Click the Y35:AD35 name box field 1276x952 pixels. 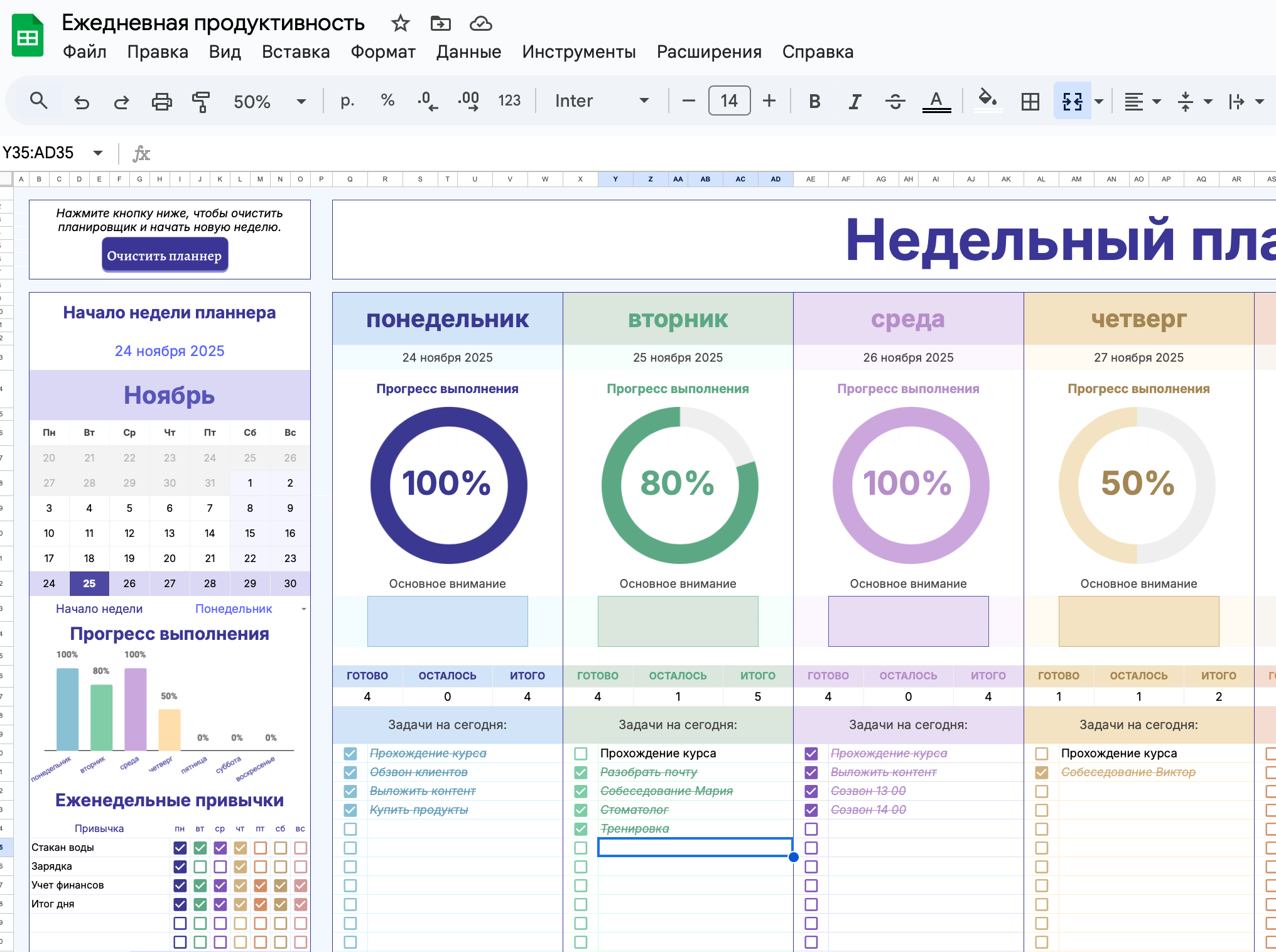(x=39, y=153)
